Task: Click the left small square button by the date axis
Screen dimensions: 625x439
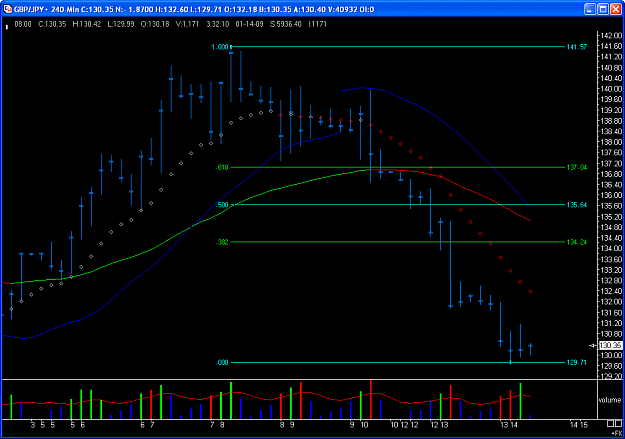Action: click(610, 423)
